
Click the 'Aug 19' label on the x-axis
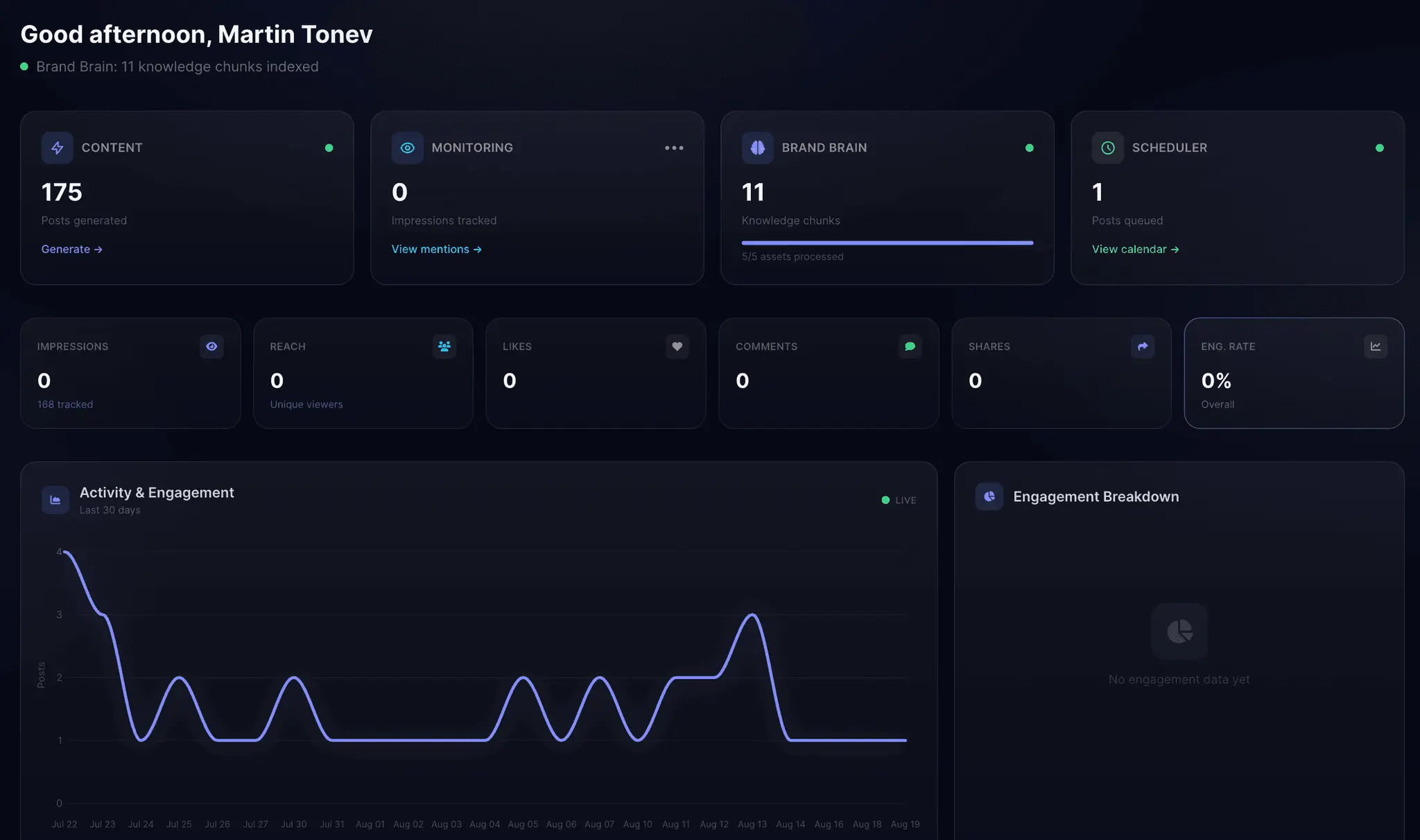pyautogui.click(x=905, y=824)
